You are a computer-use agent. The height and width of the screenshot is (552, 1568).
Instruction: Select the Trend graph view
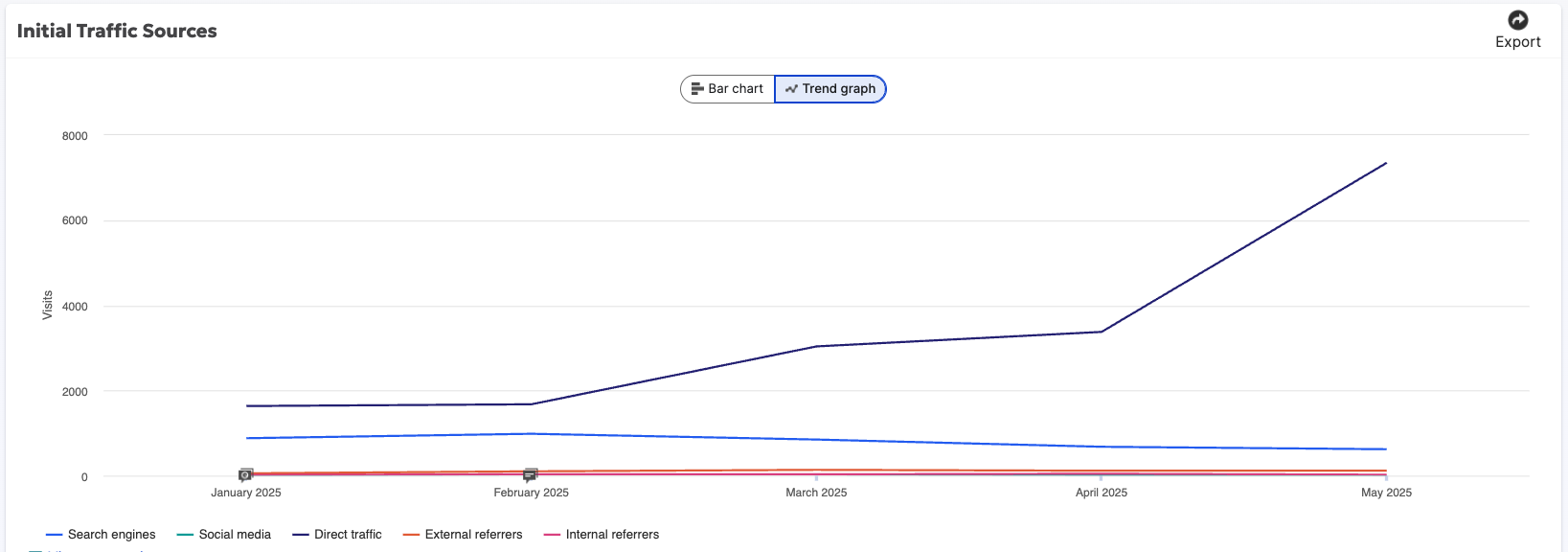point(830,89)
